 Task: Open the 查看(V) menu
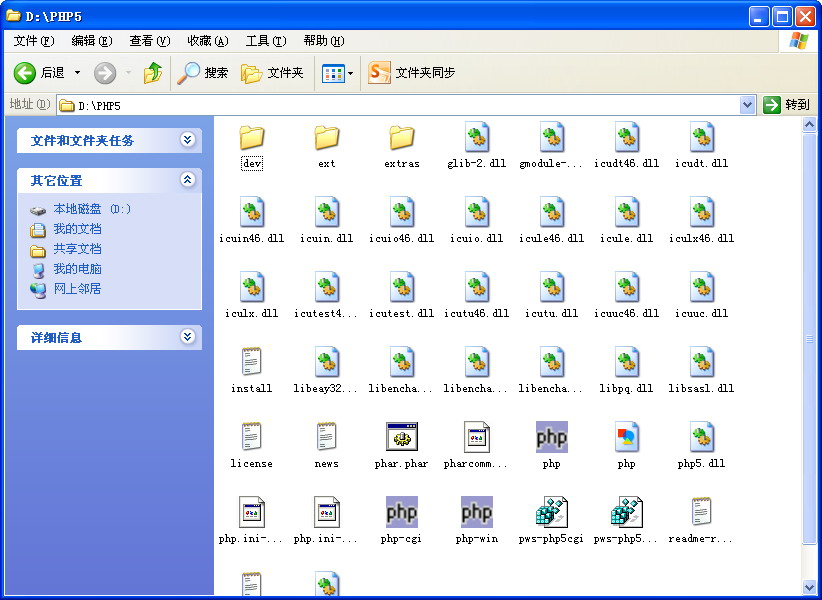click(x=150, y=41)
